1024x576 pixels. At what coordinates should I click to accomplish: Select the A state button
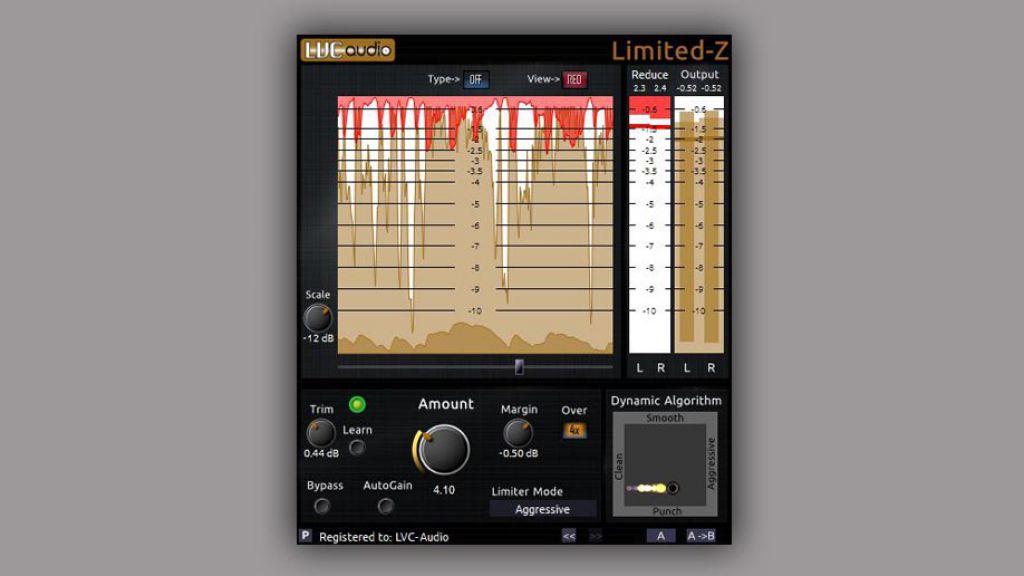point(661,536)
